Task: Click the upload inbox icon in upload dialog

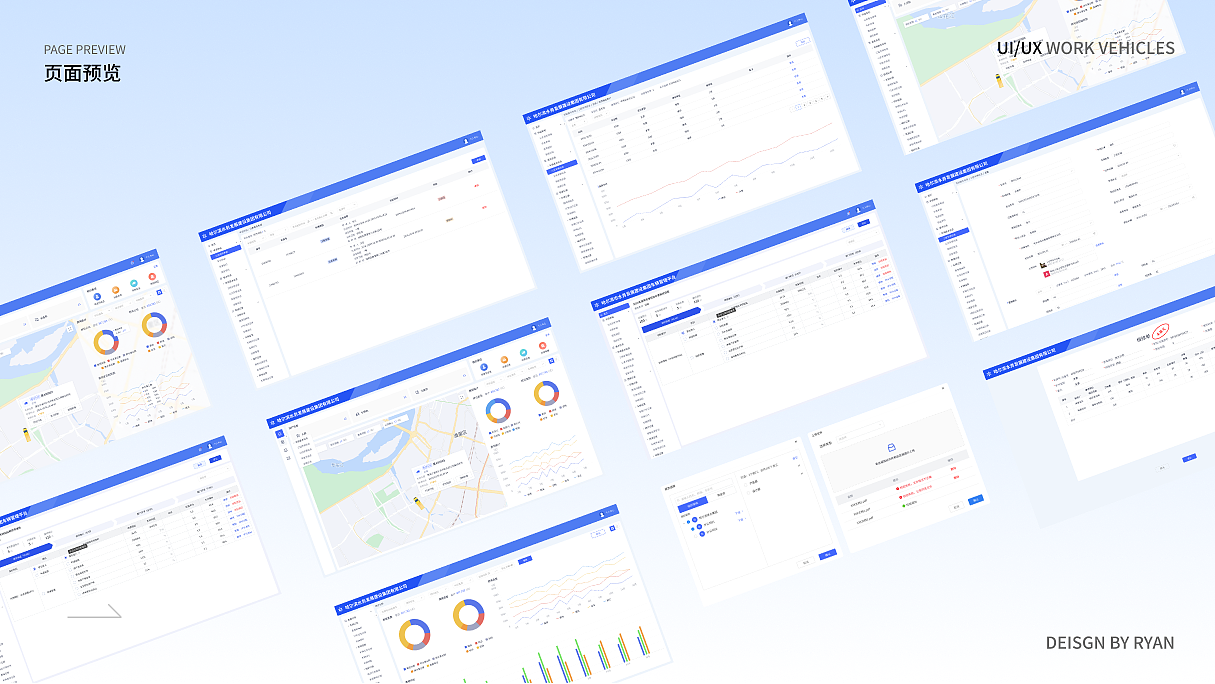Action: (891, 448)
